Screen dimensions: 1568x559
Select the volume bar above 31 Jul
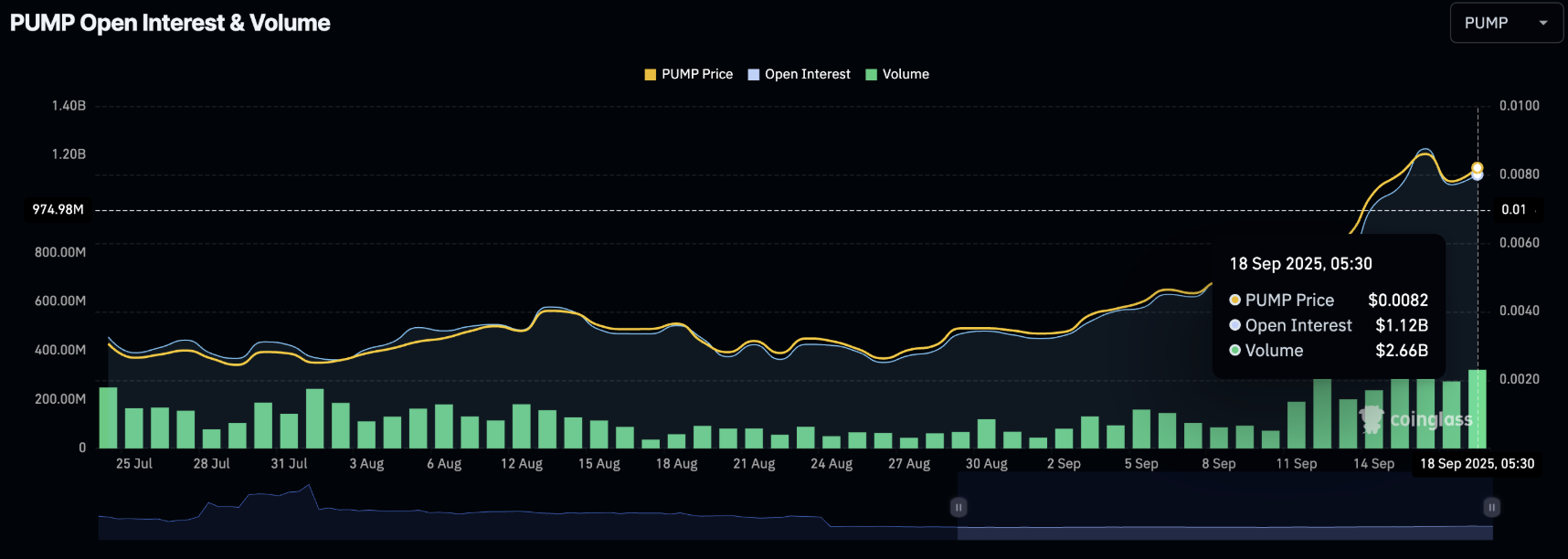[x=289, y=430]
